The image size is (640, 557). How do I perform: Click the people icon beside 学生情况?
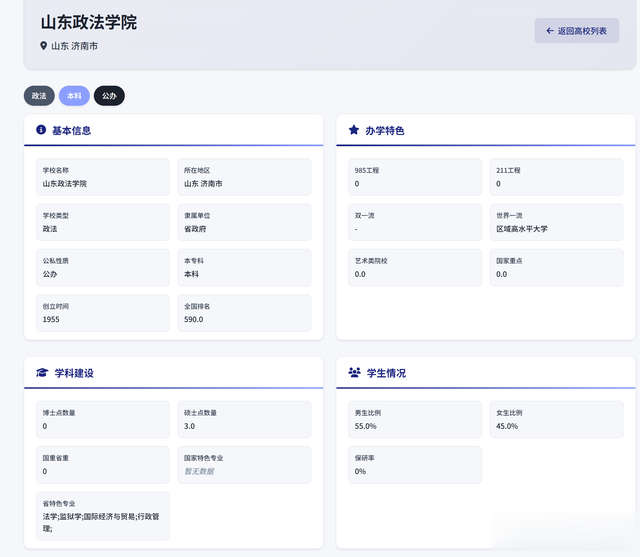pyautogui.click(x=354, y=373)
